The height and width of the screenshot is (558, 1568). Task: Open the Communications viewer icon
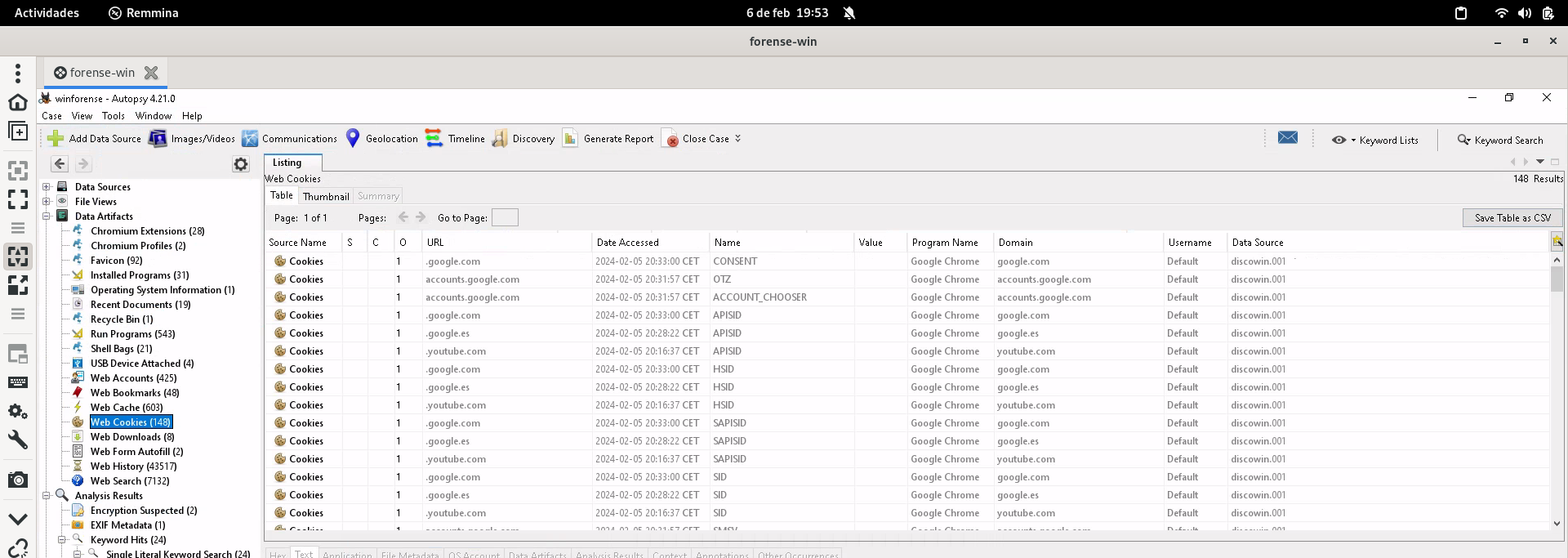tap(250, 139)
